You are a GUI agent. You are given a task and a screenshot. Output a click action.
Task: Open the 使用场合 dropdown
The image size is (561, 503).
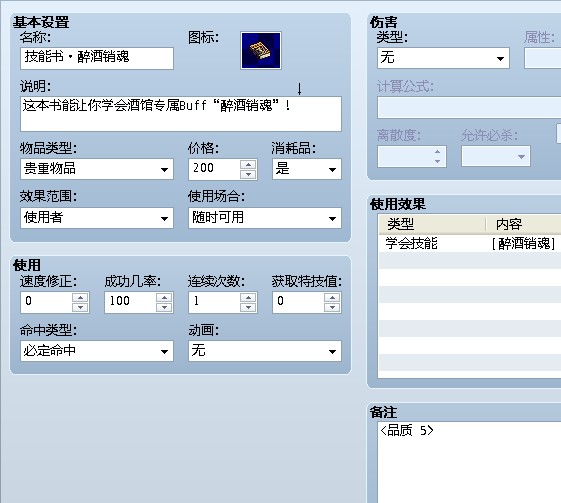[x=265, y=218]
